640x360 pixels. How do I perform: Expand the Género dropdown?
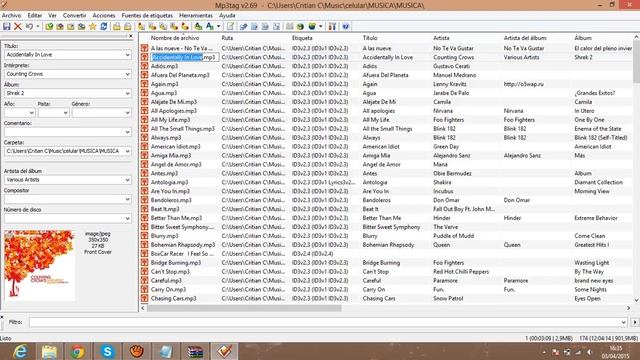click(127, 113)
